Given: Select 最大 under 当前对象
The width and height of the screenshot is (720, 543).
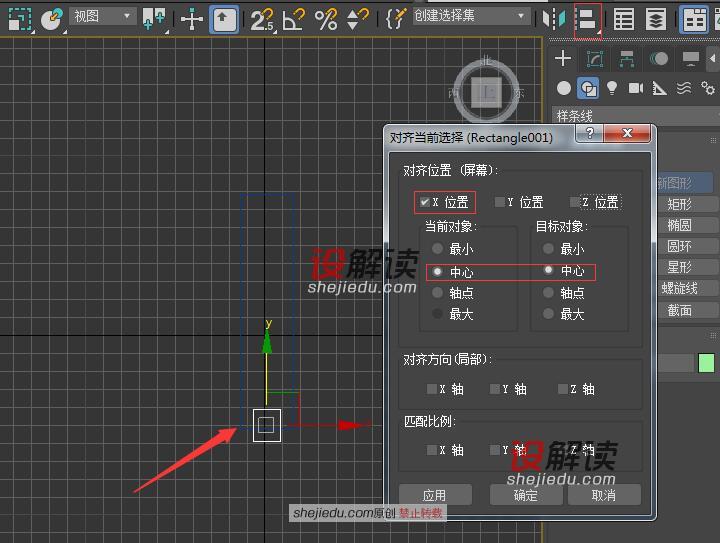Looking at the screenshot, I should (437, 314).
